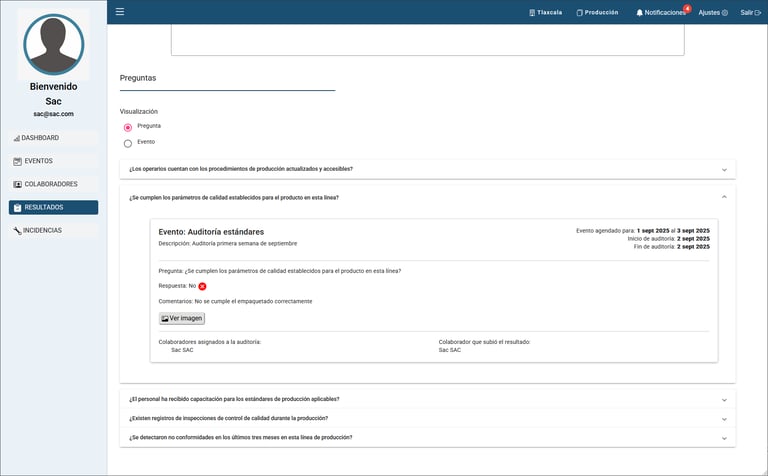Open the Notificaciones link
Screen dimensions: 768x476
click(661, 13)
